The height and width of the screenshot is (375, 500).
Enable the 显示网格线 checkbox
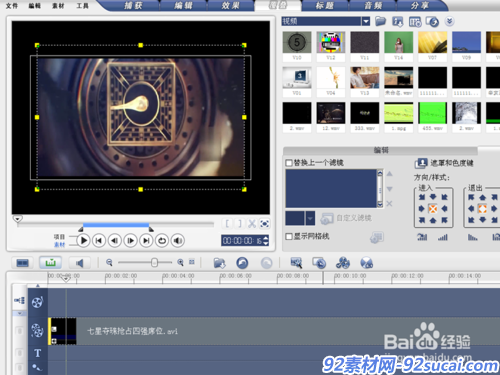pos(289,236)
